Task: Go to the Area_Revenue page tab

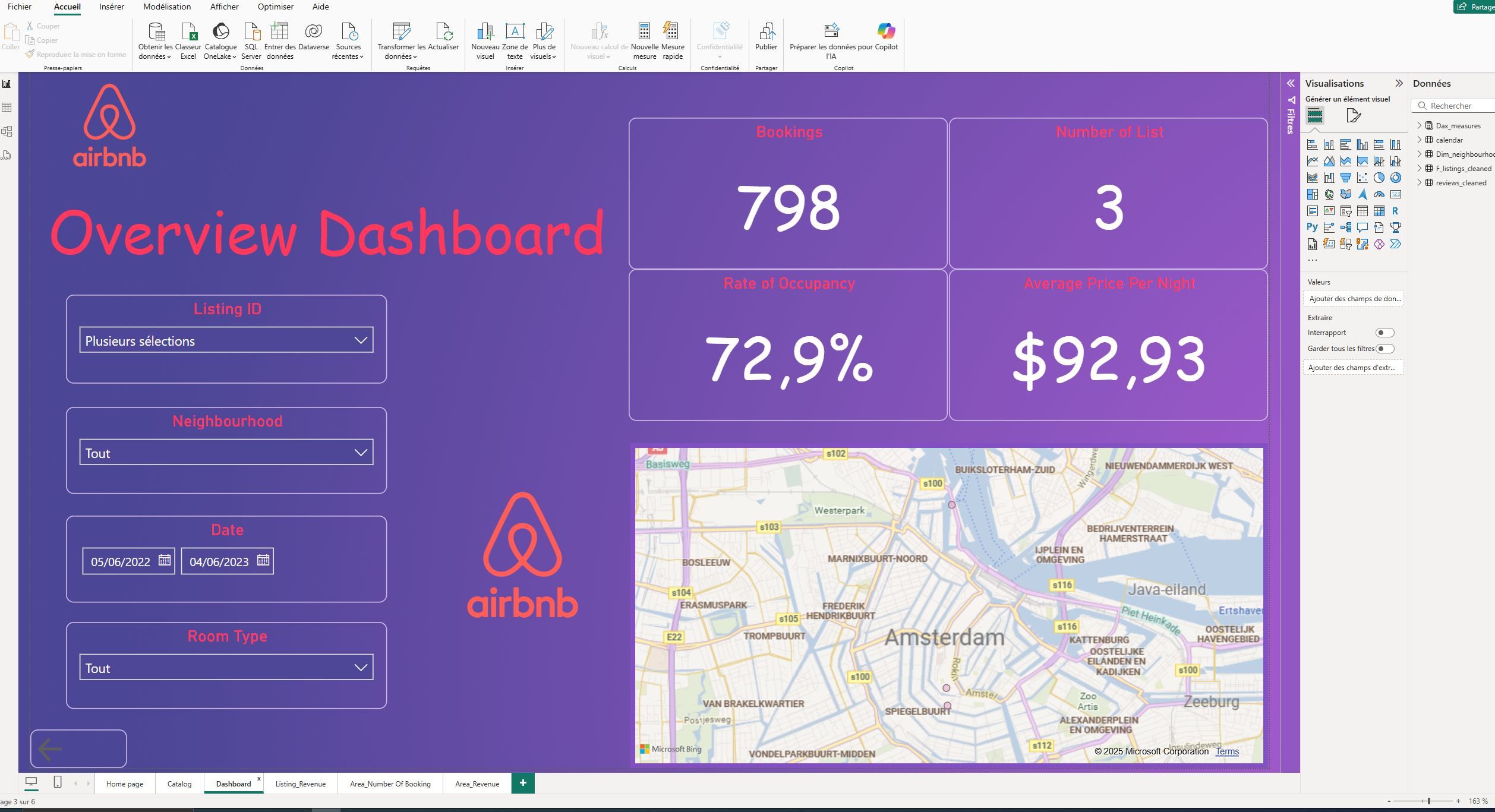Action: pyautogui.click(x=477, y=783)
